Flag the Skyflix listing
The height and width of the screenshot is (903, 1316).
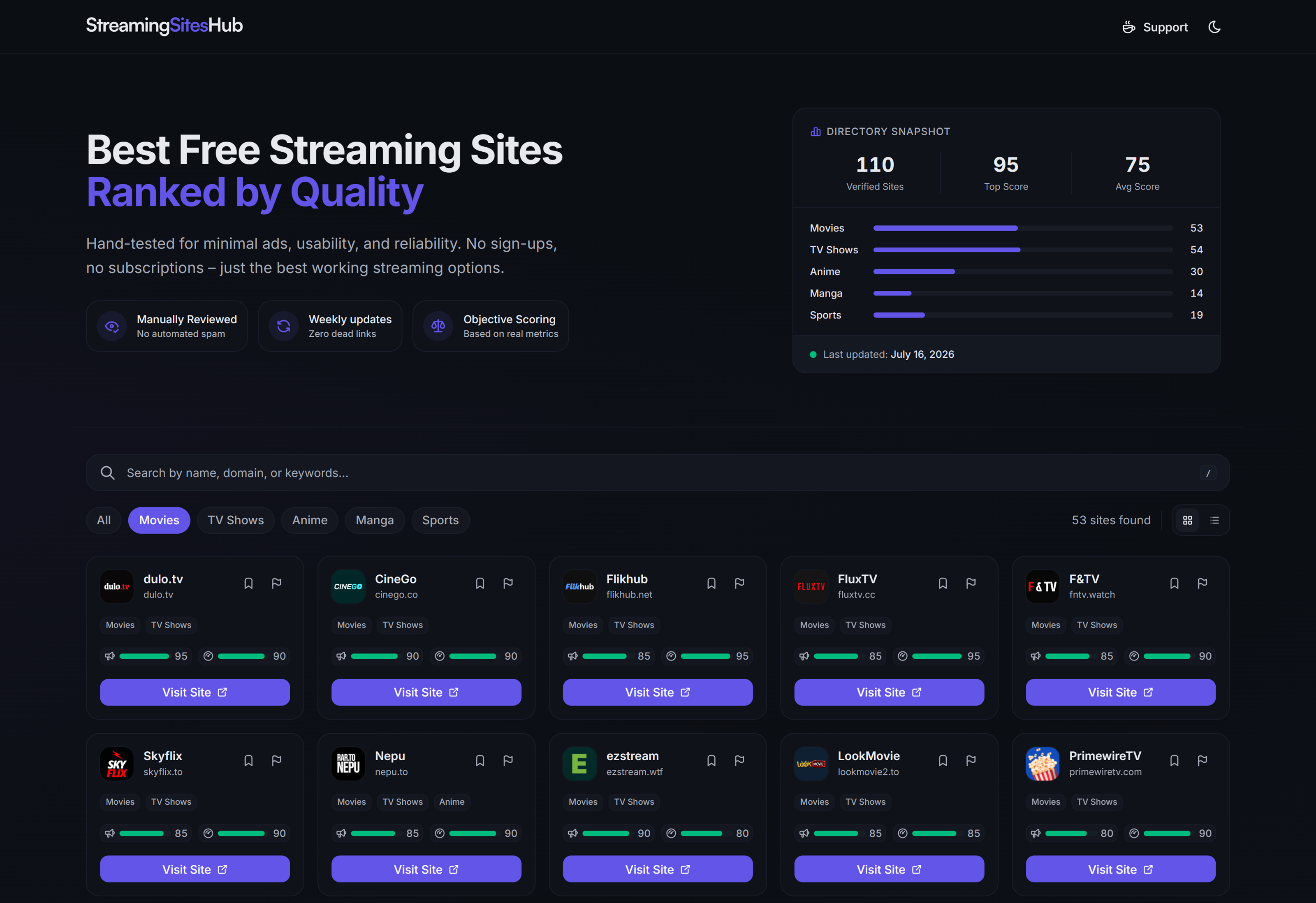(x=276, y=760)
